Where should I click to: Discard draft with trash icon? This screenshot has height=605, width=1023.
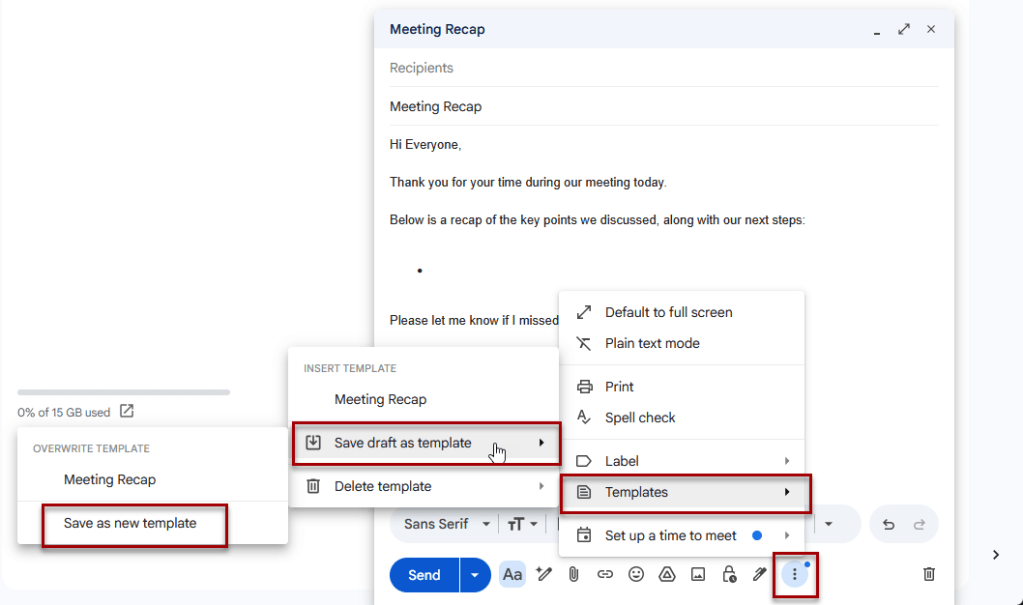pyautogui.click(x=929, y=574)
